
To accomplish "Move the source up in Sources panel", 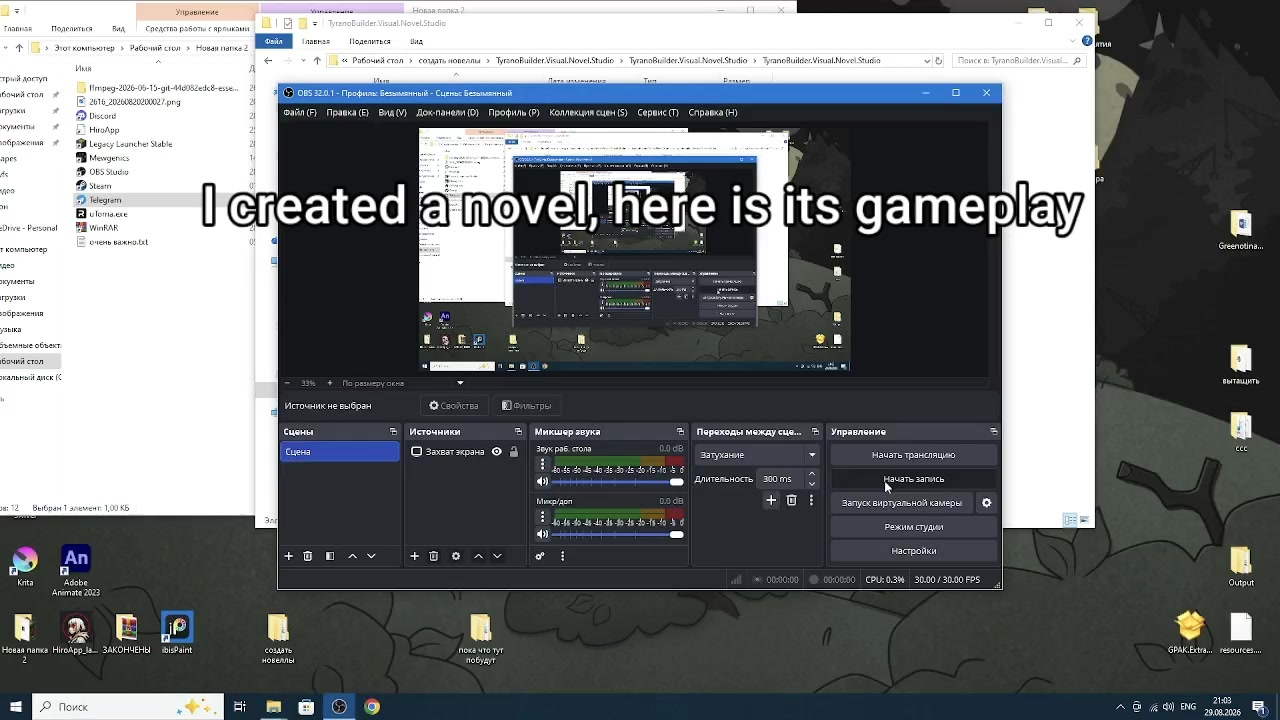I will click(x=478, y=556).
